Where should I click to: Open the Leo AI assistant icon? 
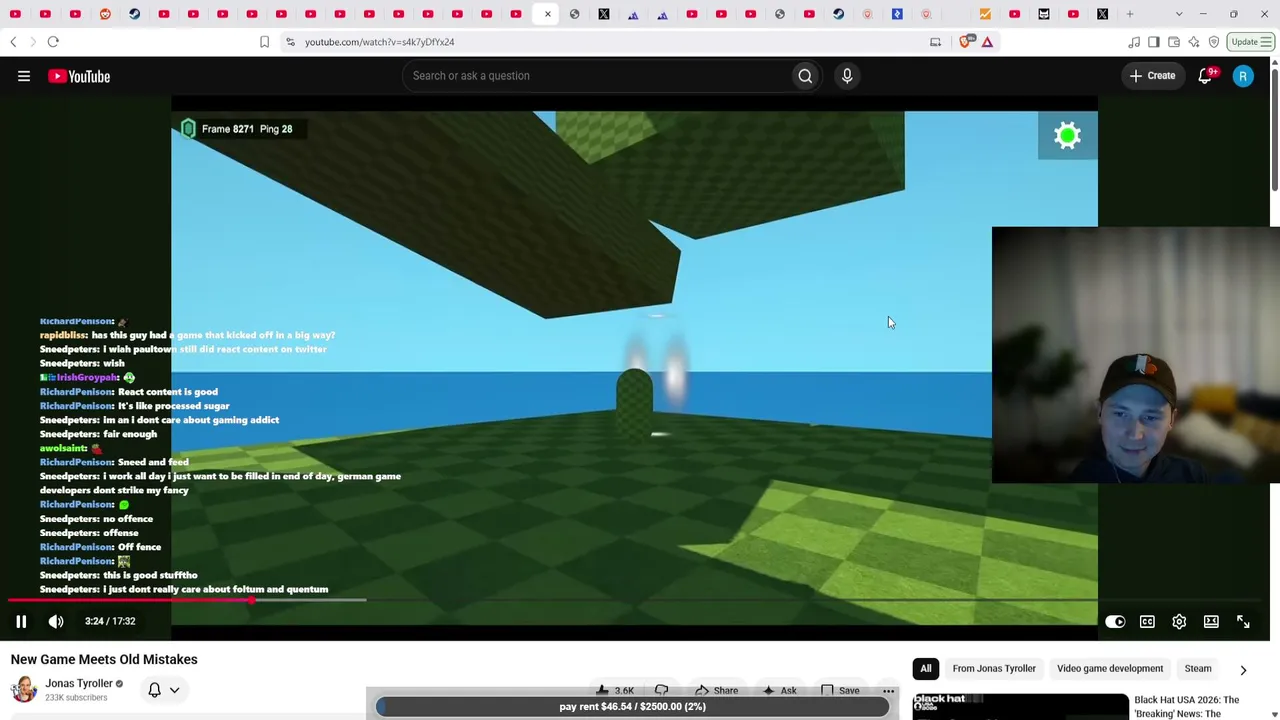point(1194,42)
